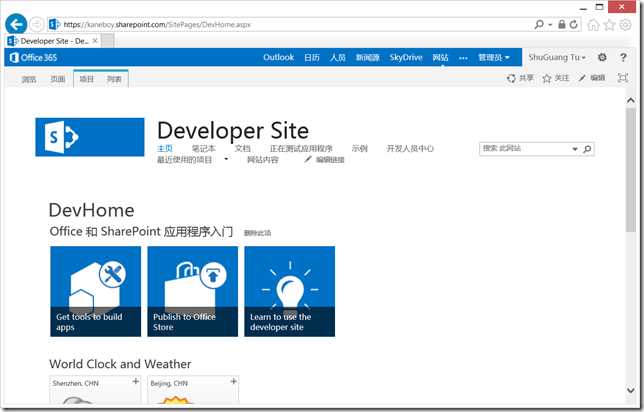Refresh the page with reload icon
The image size is (644, 412).
click(x=573, y=24)
